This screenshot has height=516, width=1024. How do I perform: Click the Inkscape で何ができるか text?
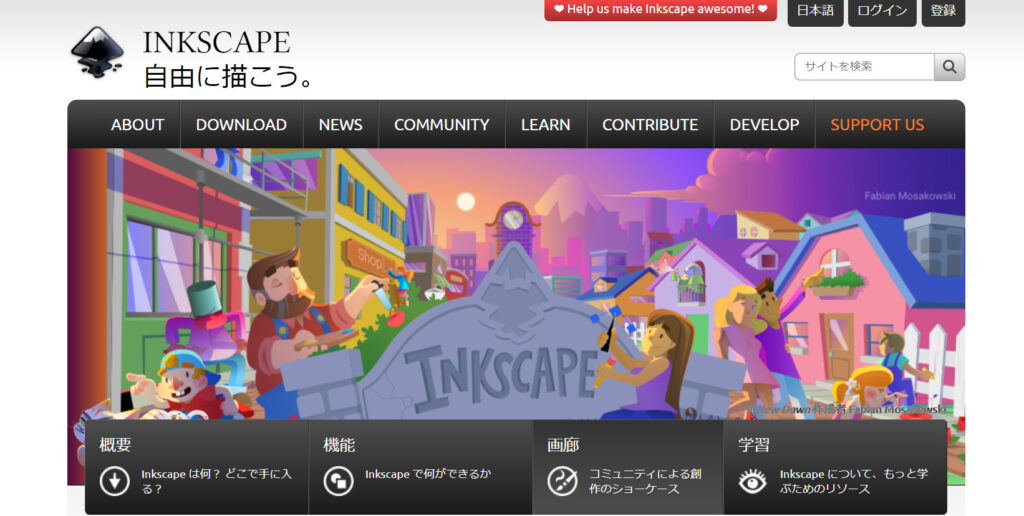coord(428,474)
